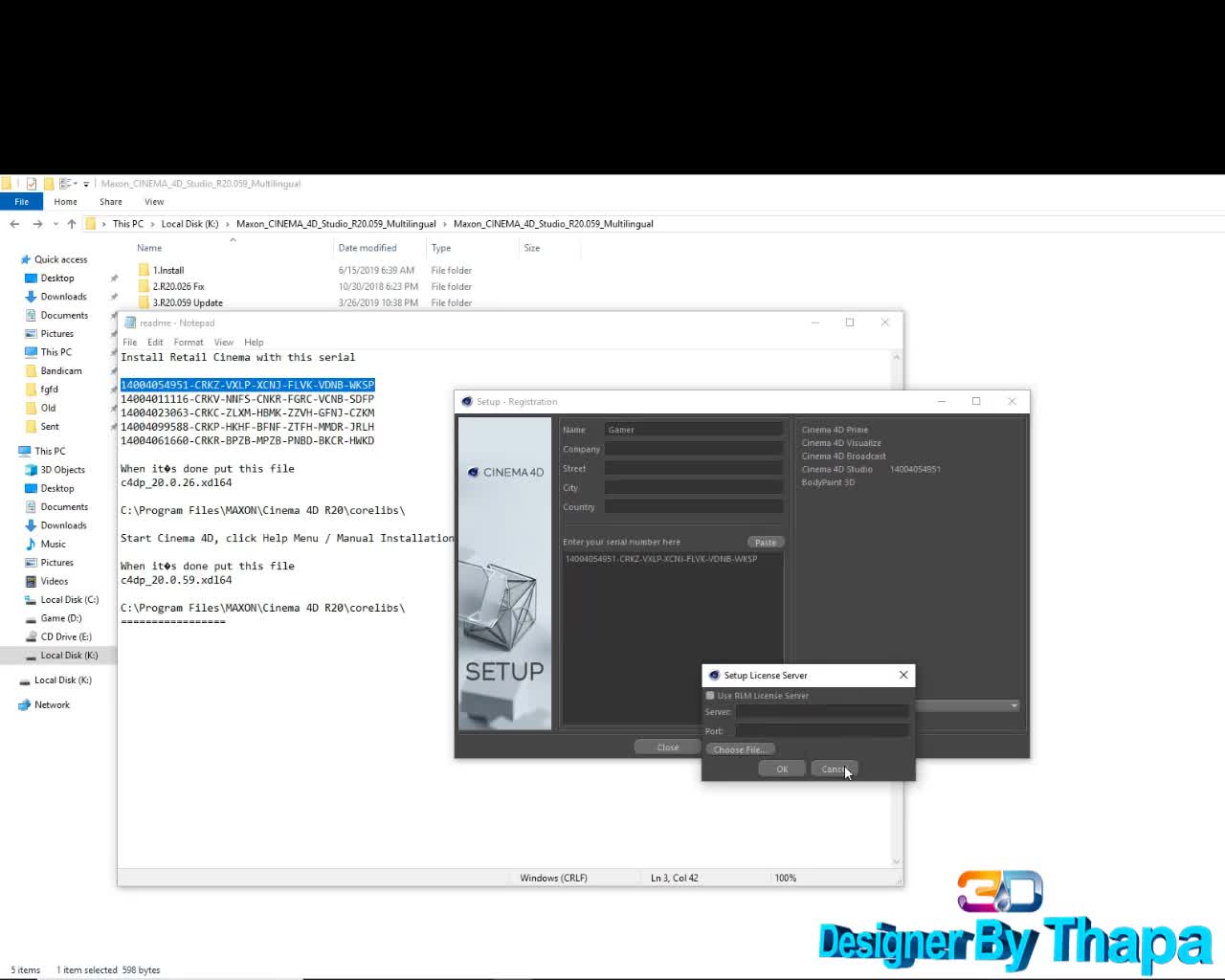Click OK in Setup License Server dialog
This screenshot has height=980, width=1225.
pos(782,769)
